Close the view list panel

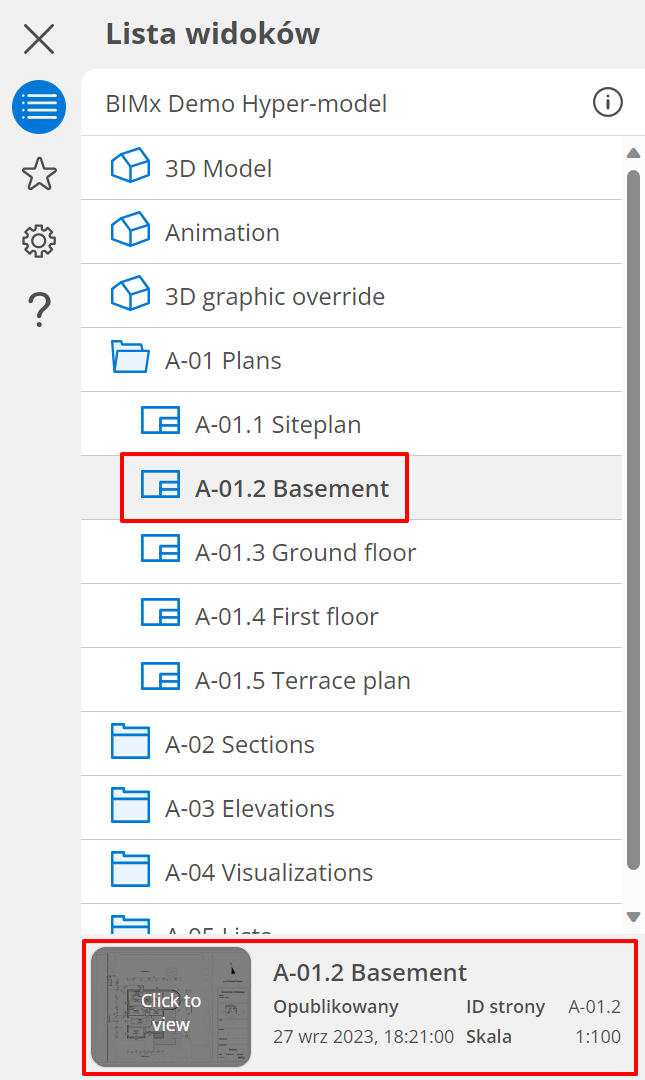point(39,39)
